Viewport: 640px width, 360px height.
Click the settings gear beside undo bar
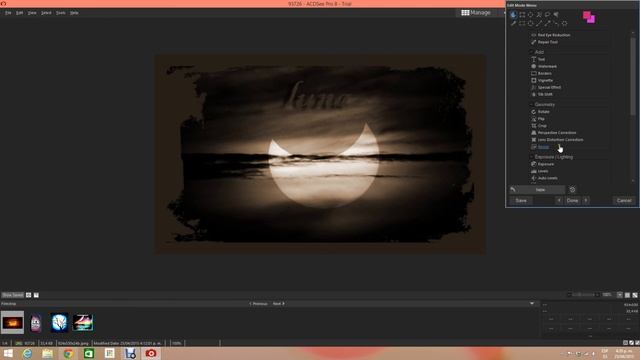click(572, 190)
